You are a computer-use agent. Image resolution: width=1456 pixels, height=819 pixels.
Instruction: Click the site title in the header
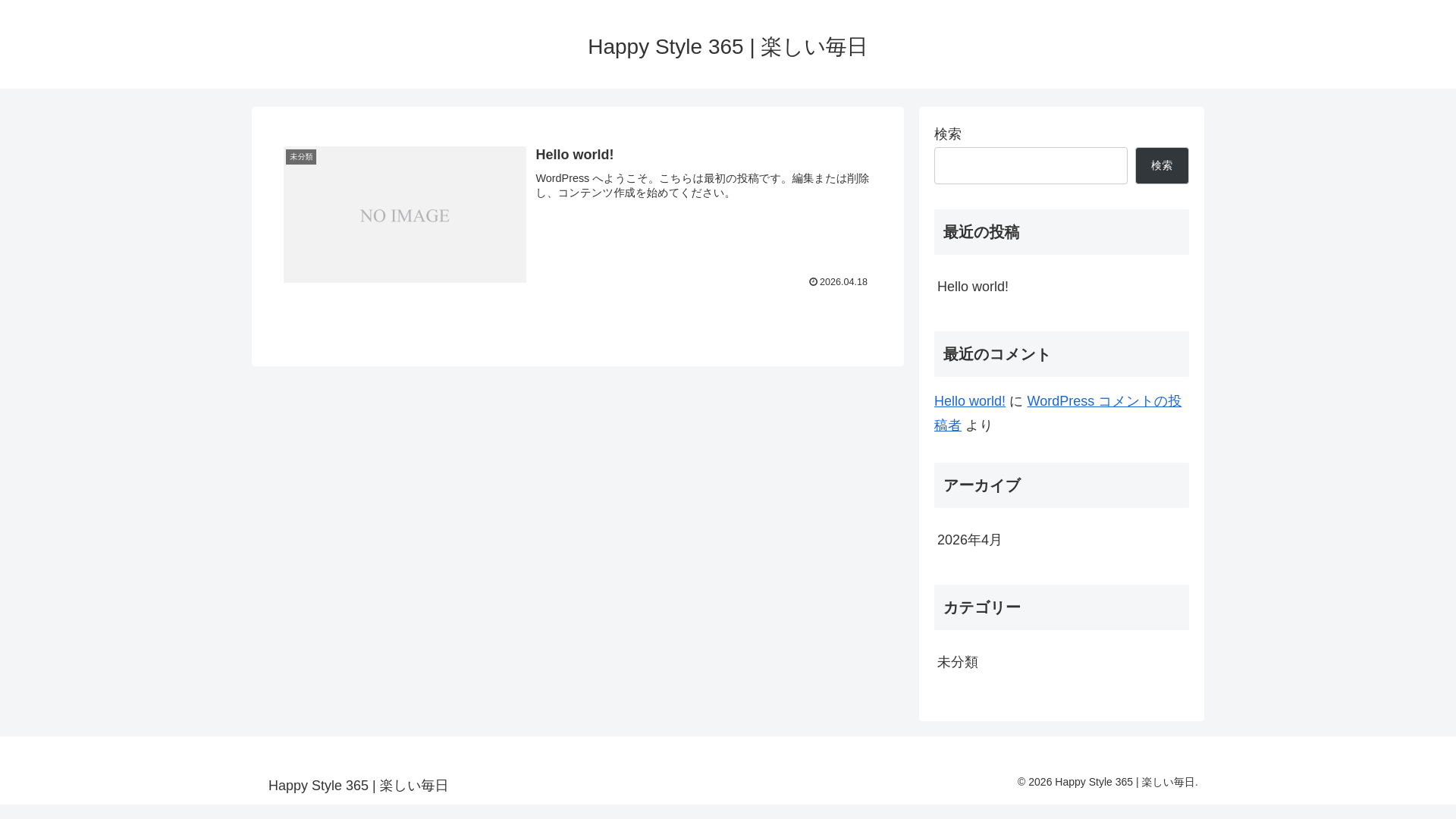tap(727, 47)
